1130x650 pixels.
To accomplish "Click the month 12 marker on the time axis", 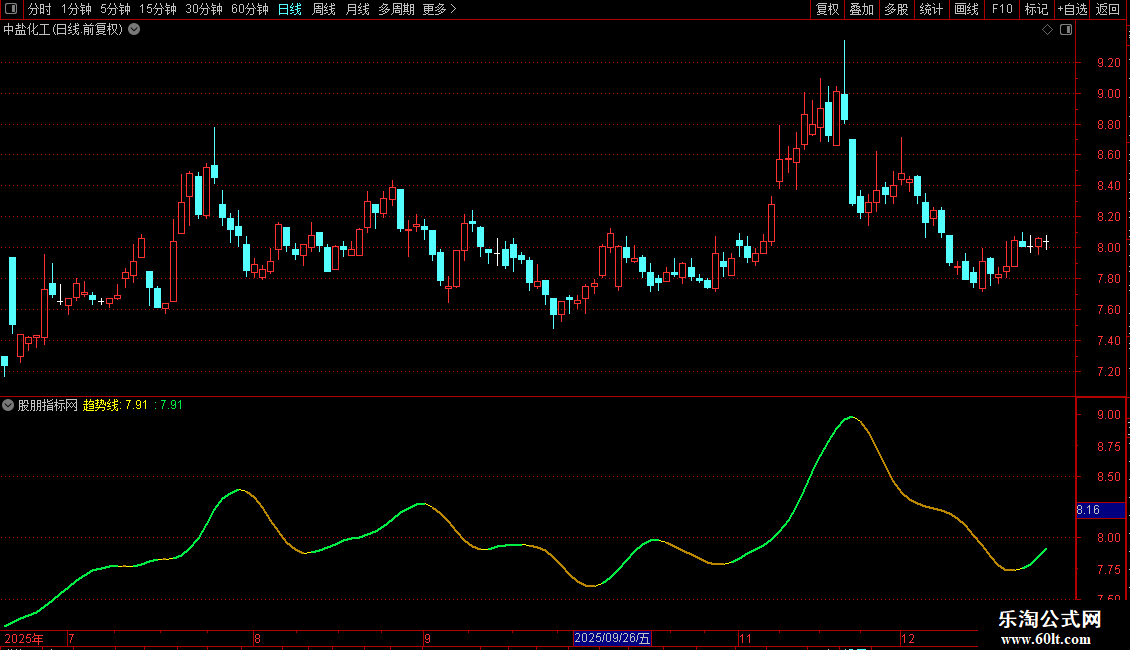I will pos(908,638).
